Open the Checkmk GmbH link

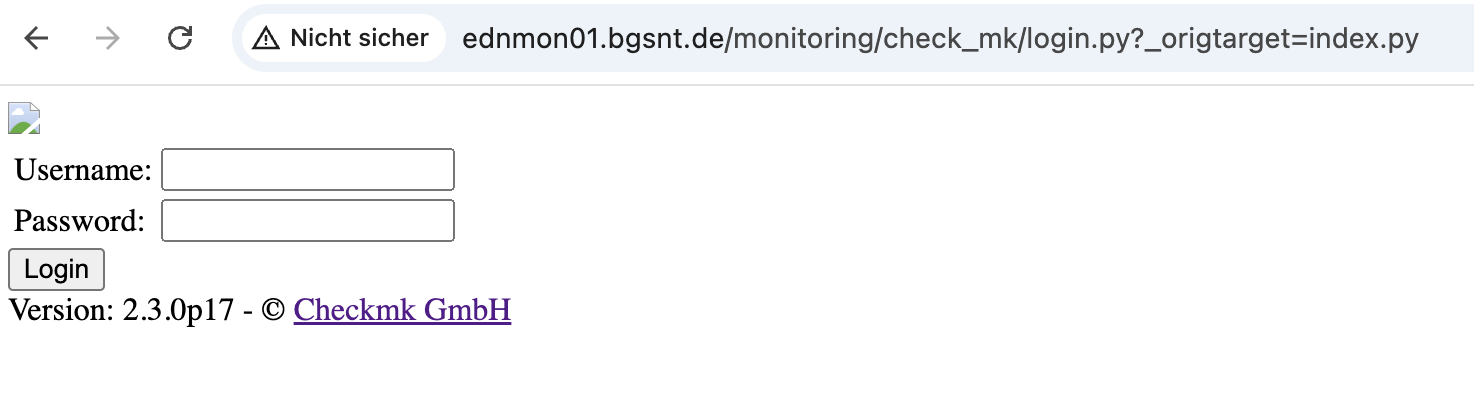(402, 310)
